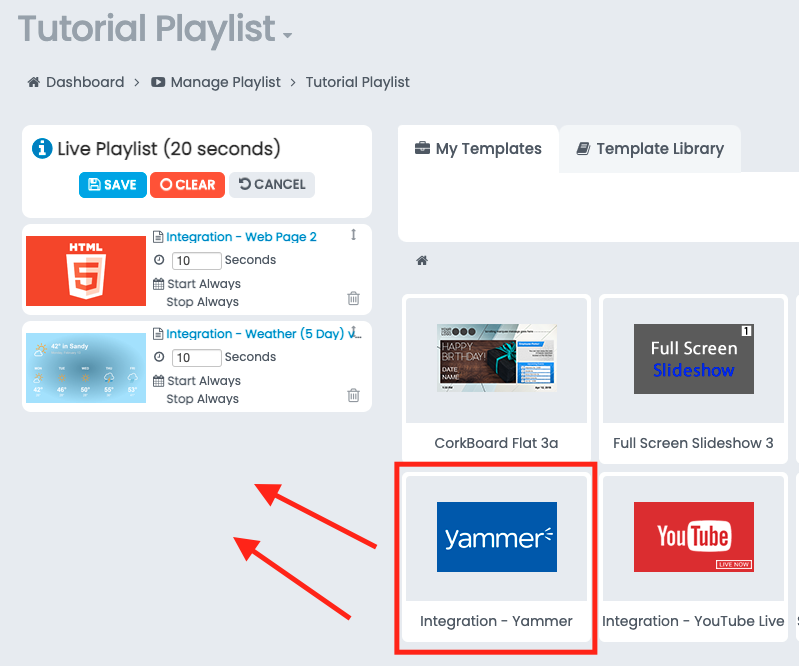Save the live playlist

click(113, 184)
